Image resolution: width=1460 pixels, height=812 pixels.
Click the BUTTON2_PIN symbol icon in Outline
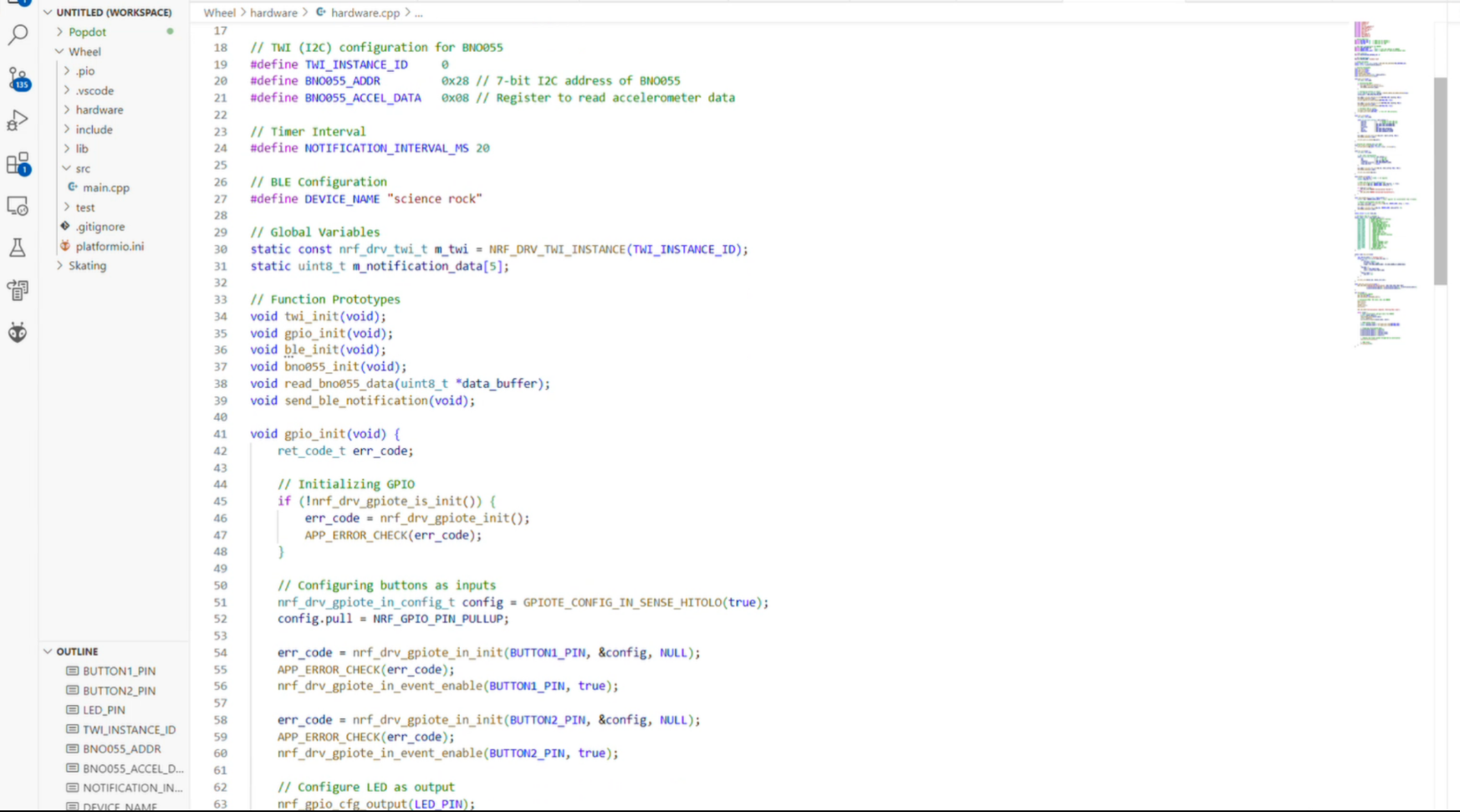click(73, 690)
